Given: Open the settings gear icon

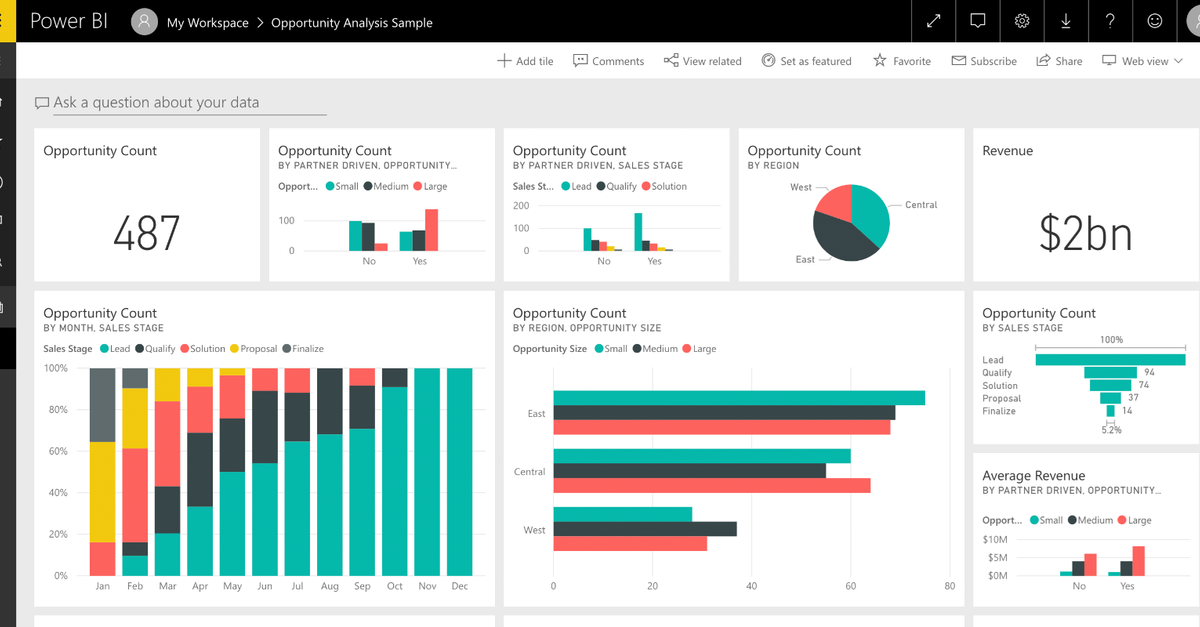Looking at the screenshot, I should coord(1021,21).
